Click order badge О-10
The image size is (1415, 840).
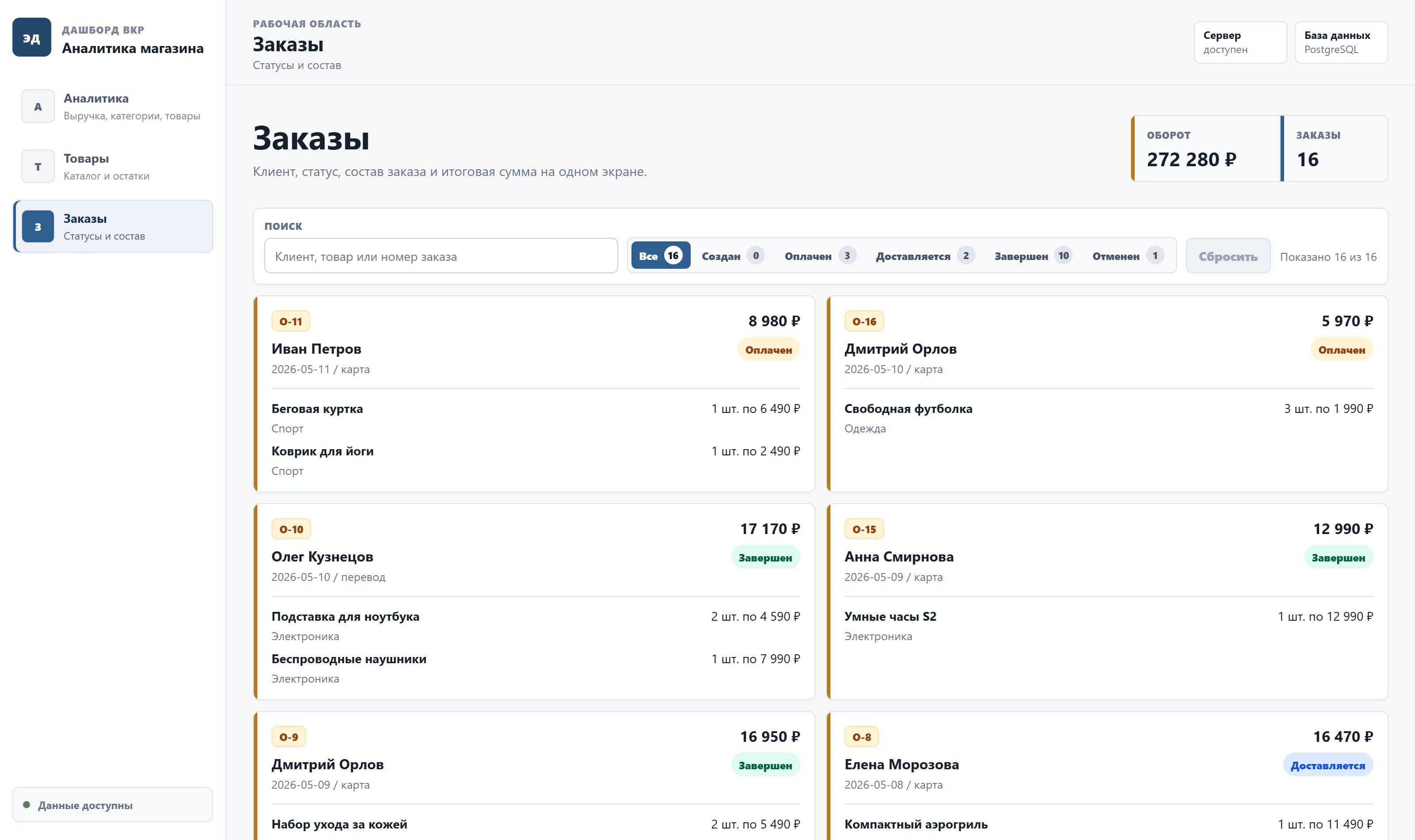291,529
